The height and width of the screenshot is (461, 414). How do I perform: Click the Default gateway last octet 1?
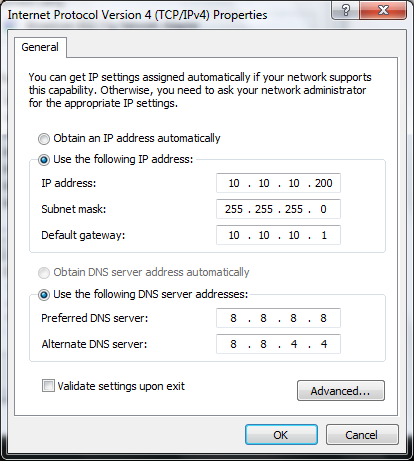[324, 235]
